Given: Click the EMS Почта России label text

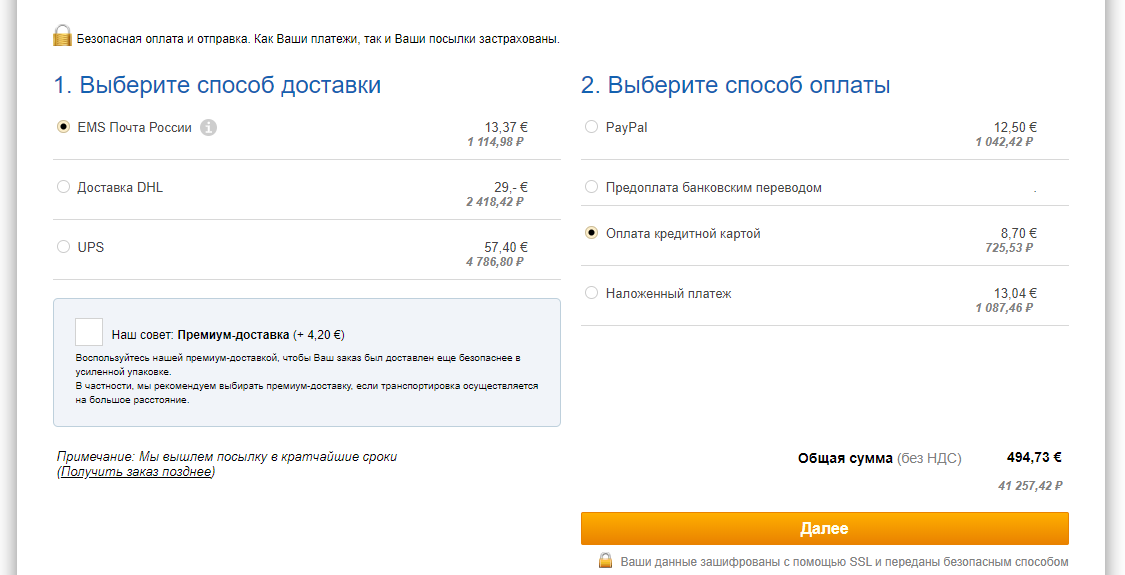Looking at the screenshot, I should [134, 127].
